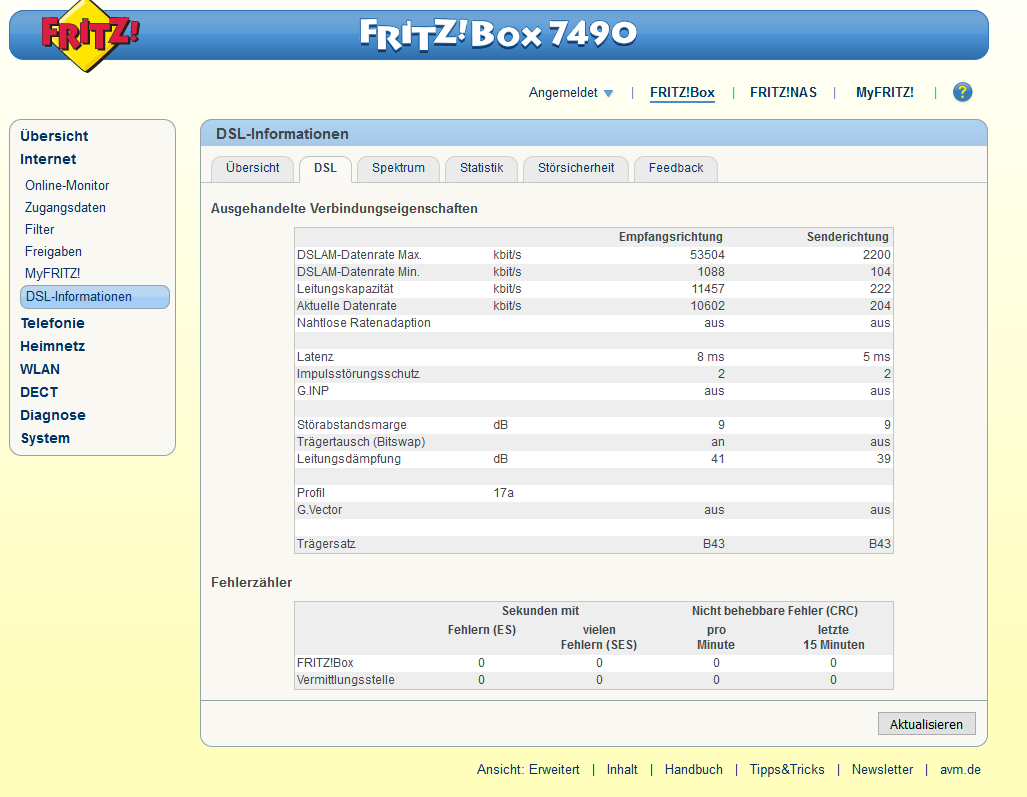
Task: Click the 2200 DSLAM max upstream value
Action: click(876, 255)
